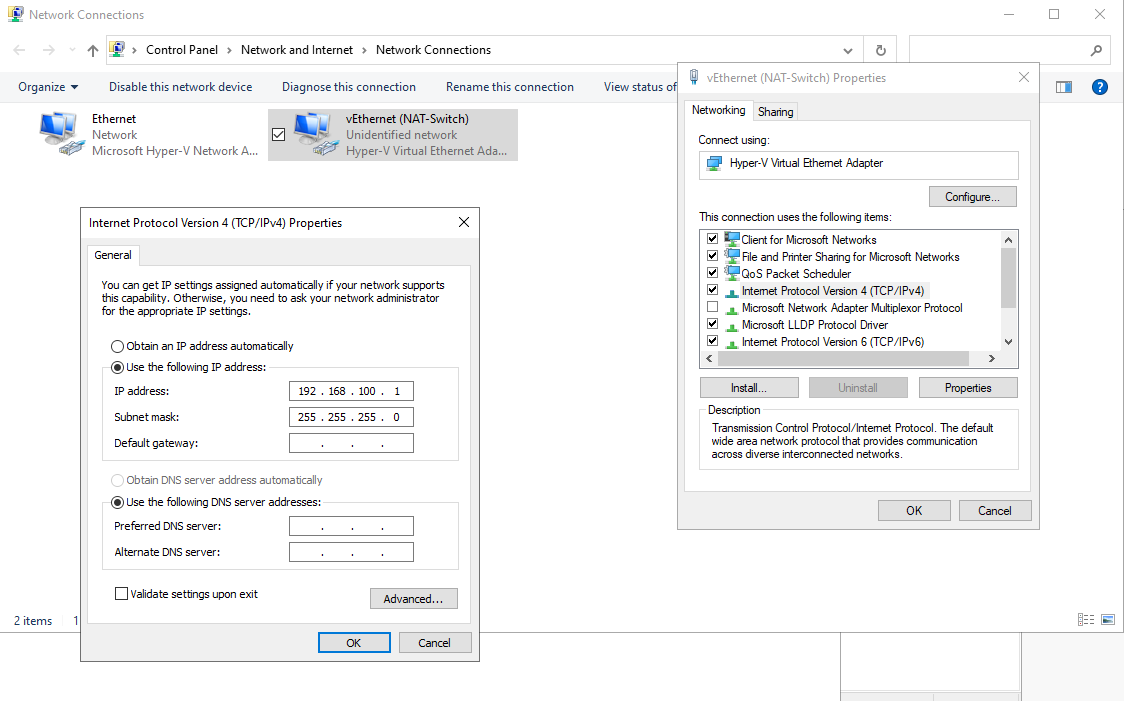Click the Client for Microsoft Networks icon
This screenshot has width=1124, height=701.
(731, 239)
